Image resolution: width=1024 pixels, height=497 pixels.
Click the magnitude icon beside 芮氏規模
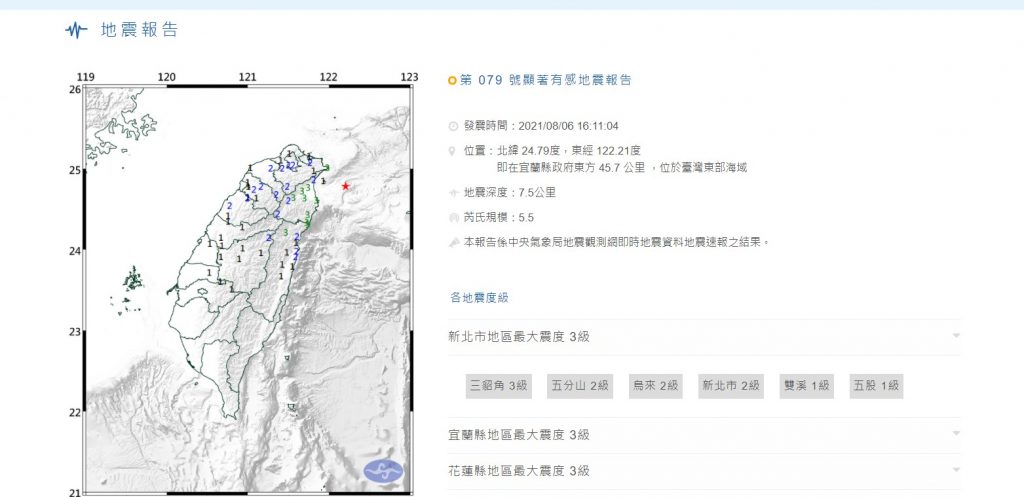click(x=454, y=217)
